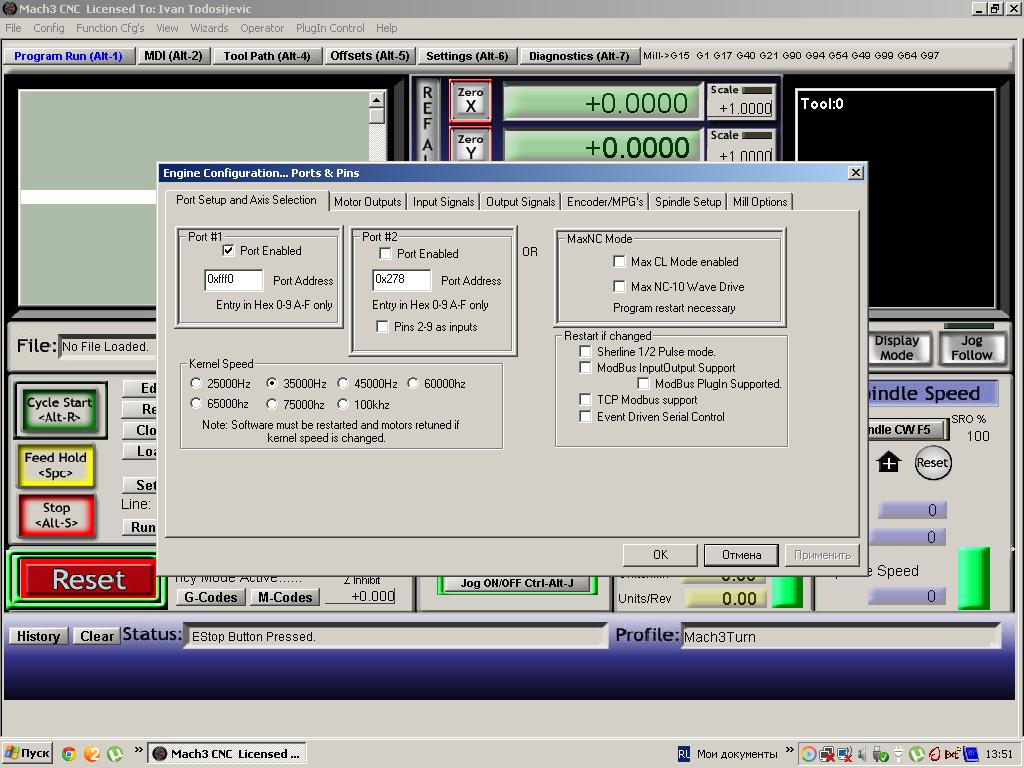Viewport: 1024px width, 768px height.
Task: Select 75000hz kernel speed
Action: click(x=272, y=404)
